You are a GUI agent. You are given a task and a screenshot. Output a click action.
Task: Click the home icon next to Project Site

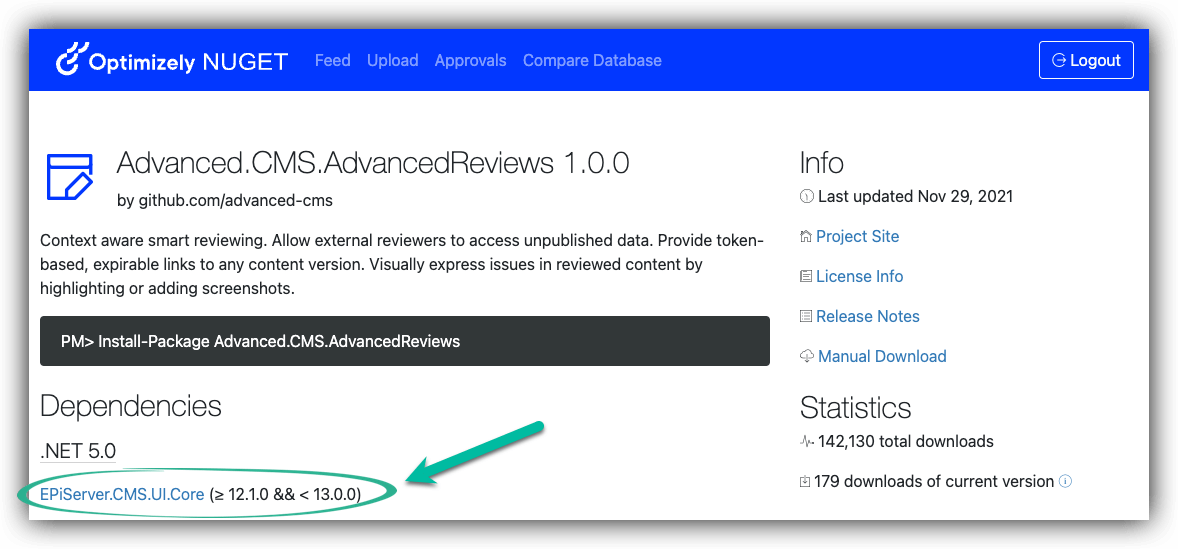pos(806,237)
